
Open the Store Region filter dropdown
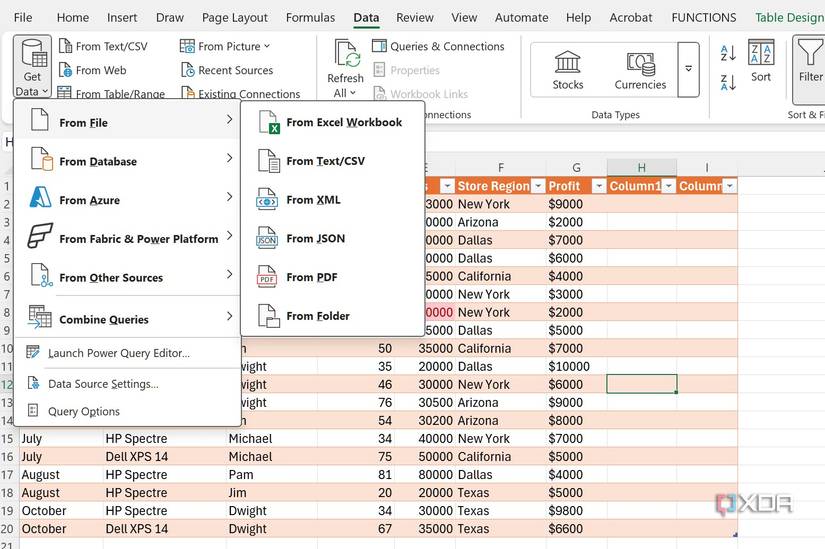(x=538, y=186)
